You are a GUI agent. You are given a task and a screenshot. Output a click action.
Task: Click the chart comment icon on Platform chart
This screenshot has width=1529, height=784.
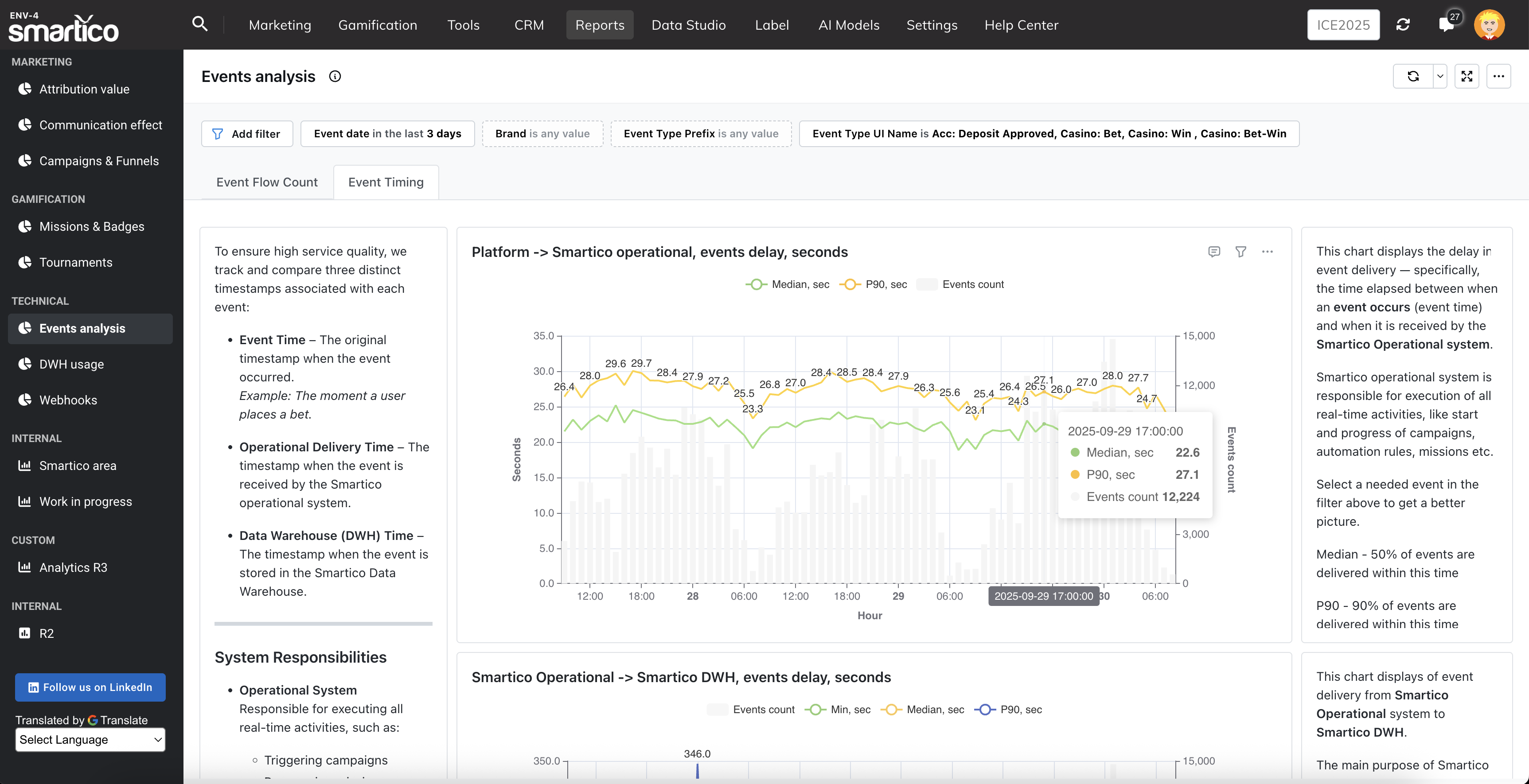(1214, 252)
